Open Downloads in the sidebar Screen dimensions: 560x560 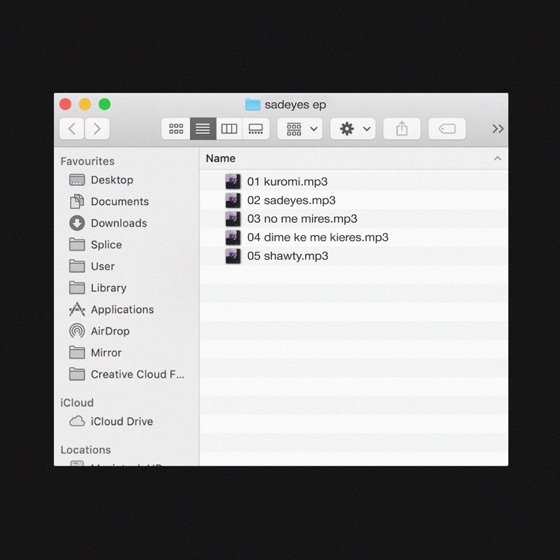(126, 223)
